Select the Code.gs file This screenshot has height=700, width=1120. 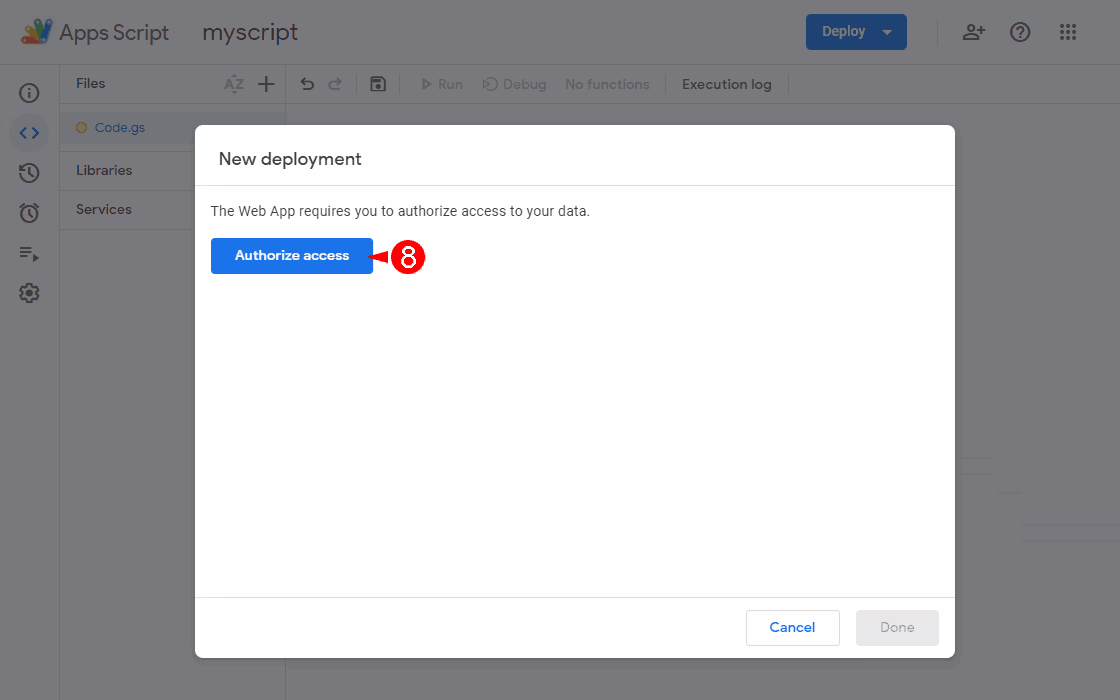(120, 128)
